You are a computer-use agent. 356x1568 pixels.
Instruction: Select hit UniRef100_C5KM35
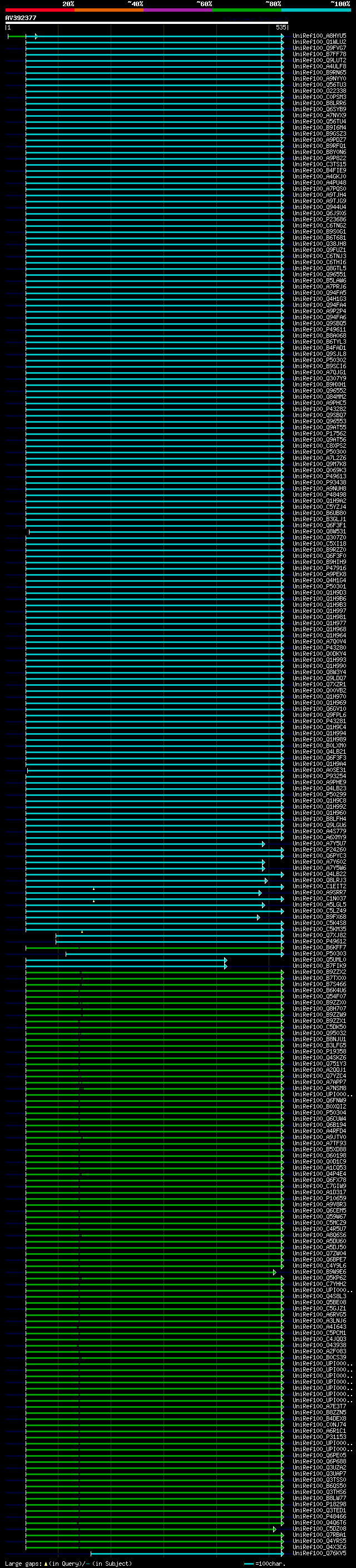[319, 929]
